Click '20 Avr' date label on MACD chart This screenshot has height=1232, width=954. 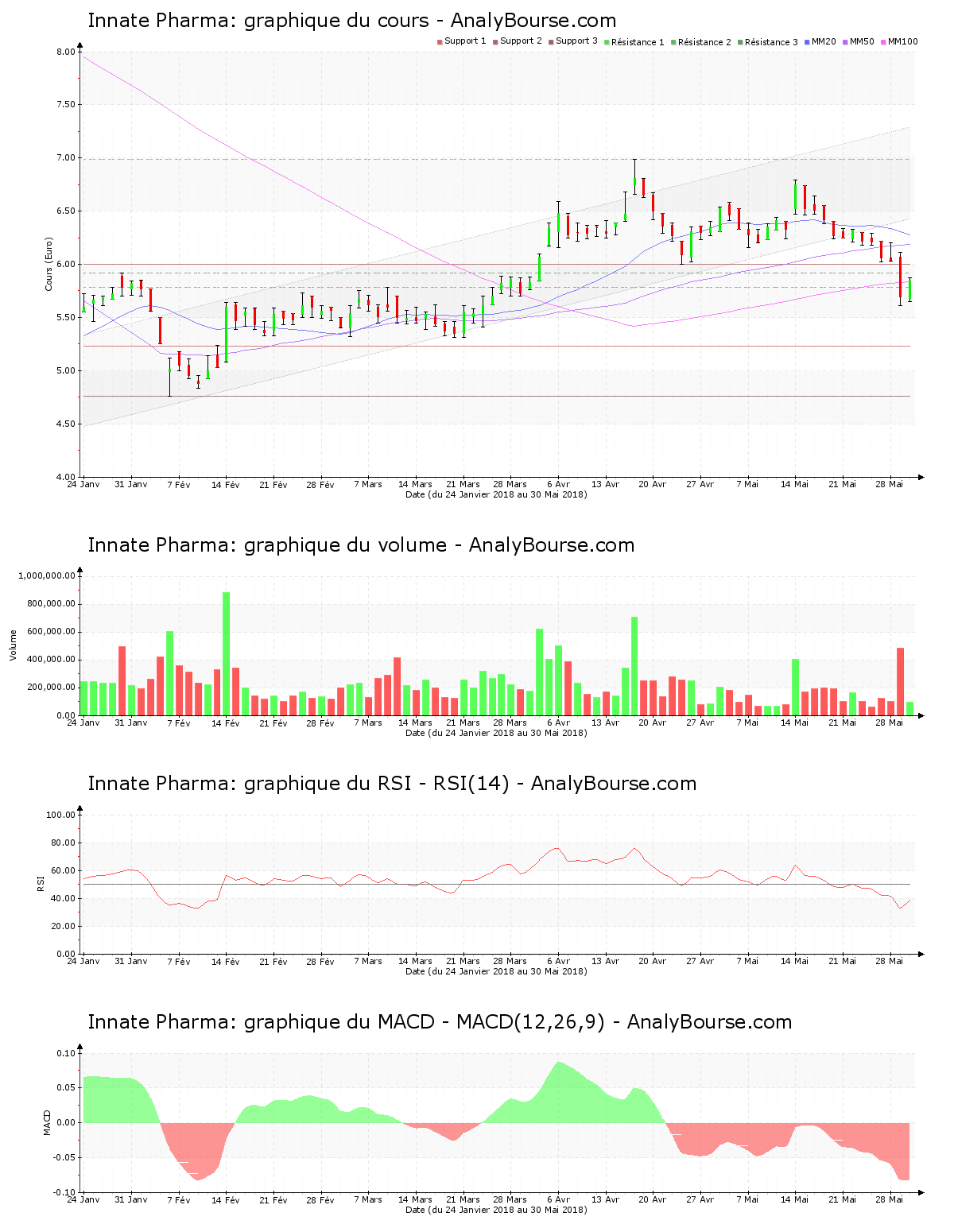click(x=653, y=1199)
